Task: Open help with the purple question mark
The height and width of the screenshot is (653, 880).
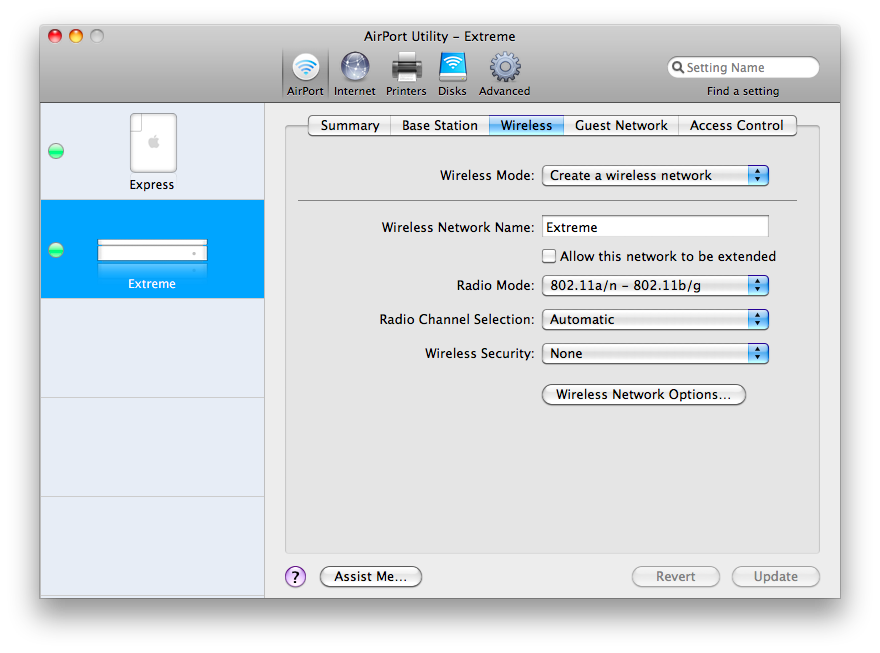Action: pyautogui.click(x=295, y=576)
